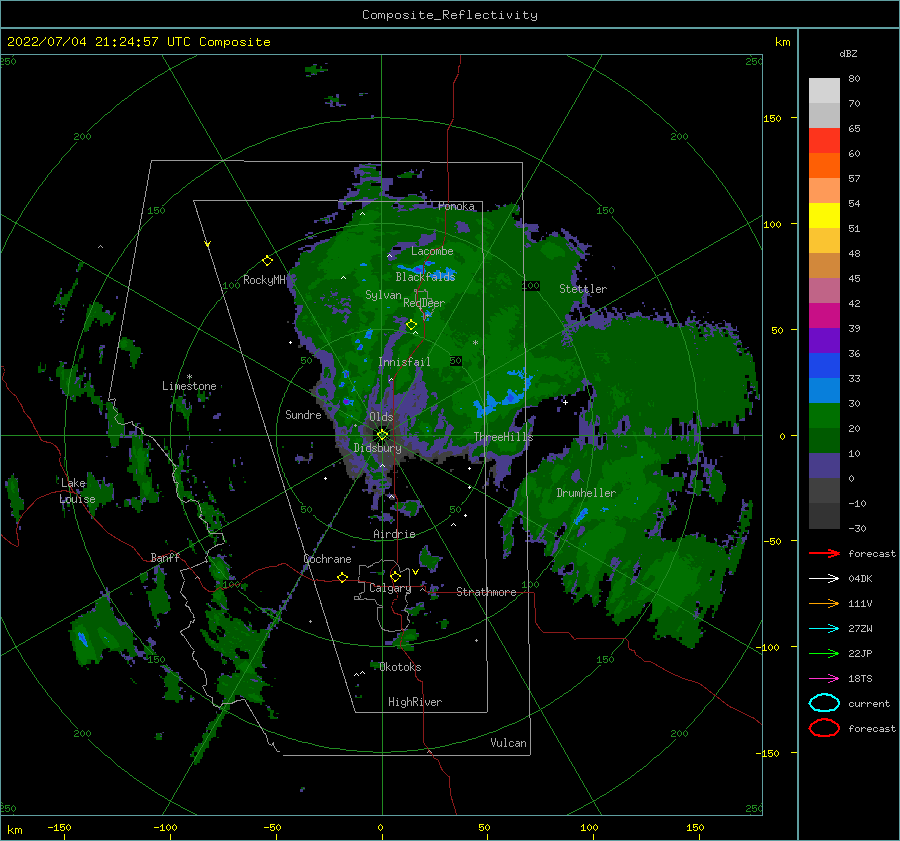Click the Limestone label
The width and height of the screenshot is (900, 841).
(189, 386)
